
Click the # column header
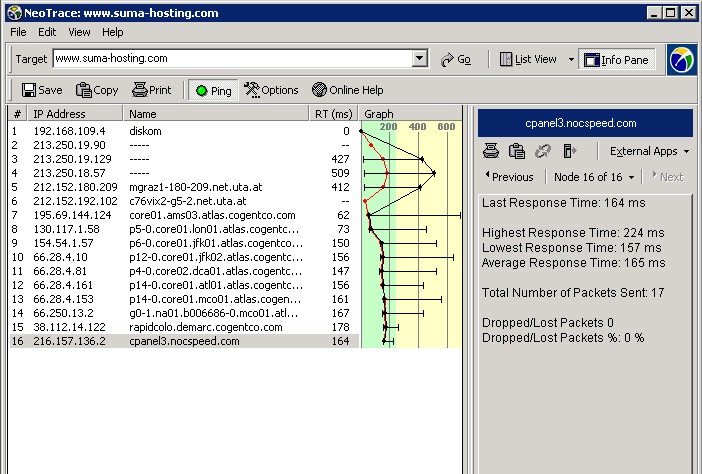pyautogui.click(x=17, y=114)
